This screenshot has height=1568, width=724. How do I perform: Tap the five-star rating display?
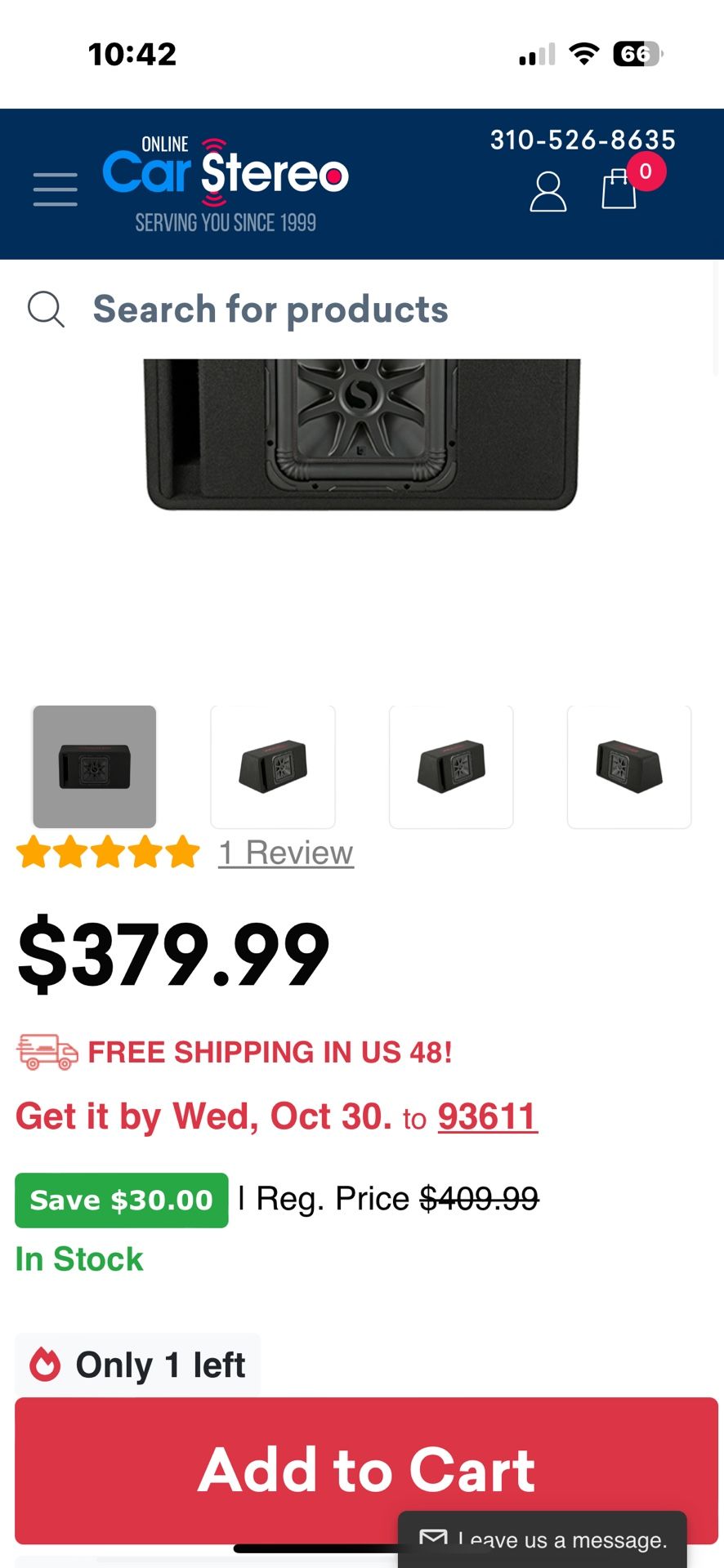[108, 853]
